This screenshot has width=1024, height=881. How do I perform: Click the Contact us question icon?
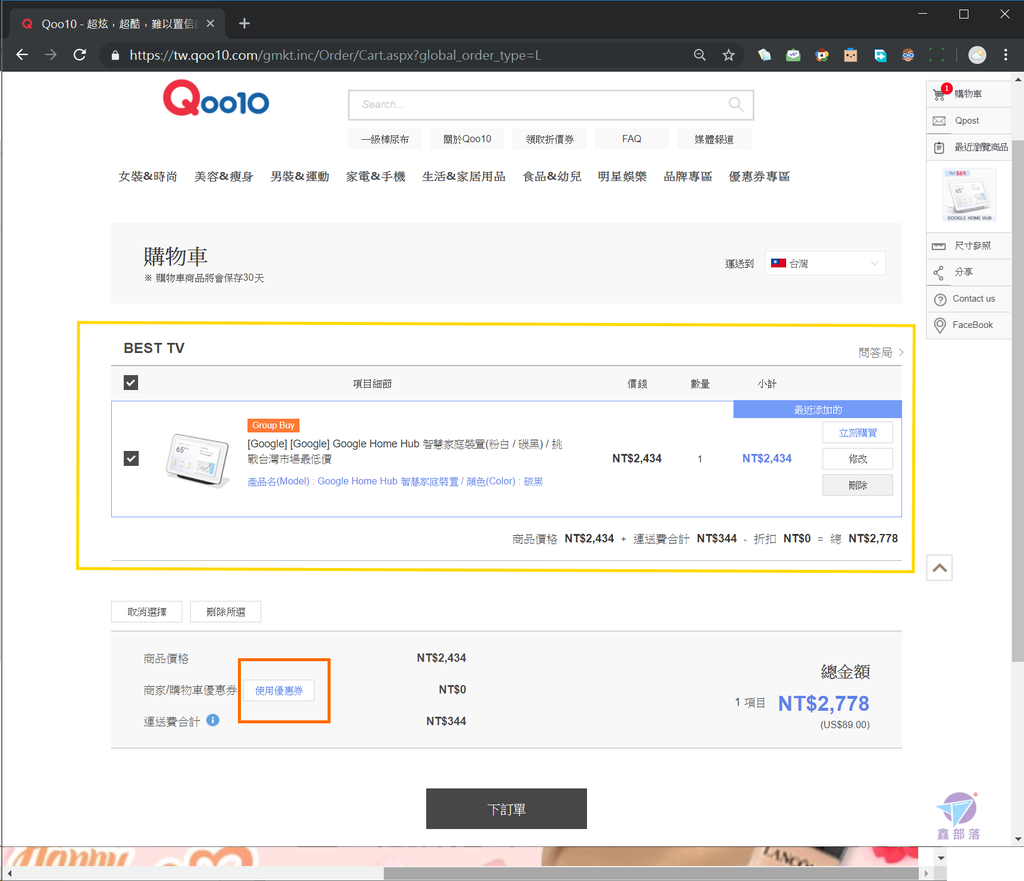click(940, 299)
